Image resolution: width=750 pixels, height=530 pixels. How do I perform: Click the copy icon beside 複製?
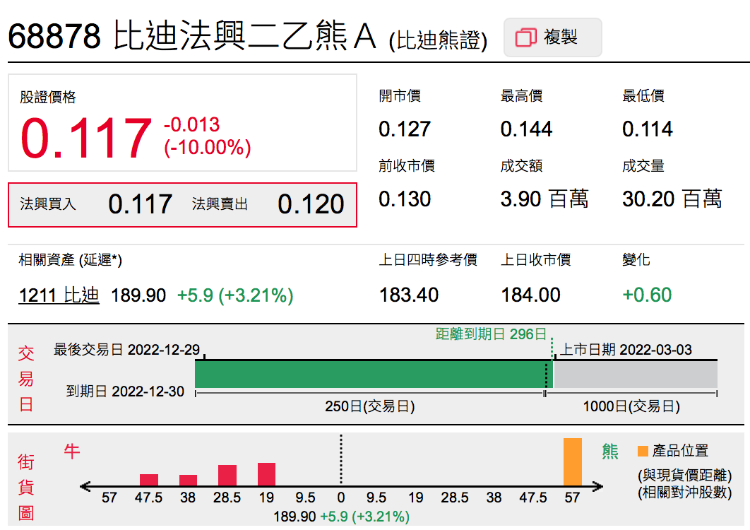pos(526,37)
